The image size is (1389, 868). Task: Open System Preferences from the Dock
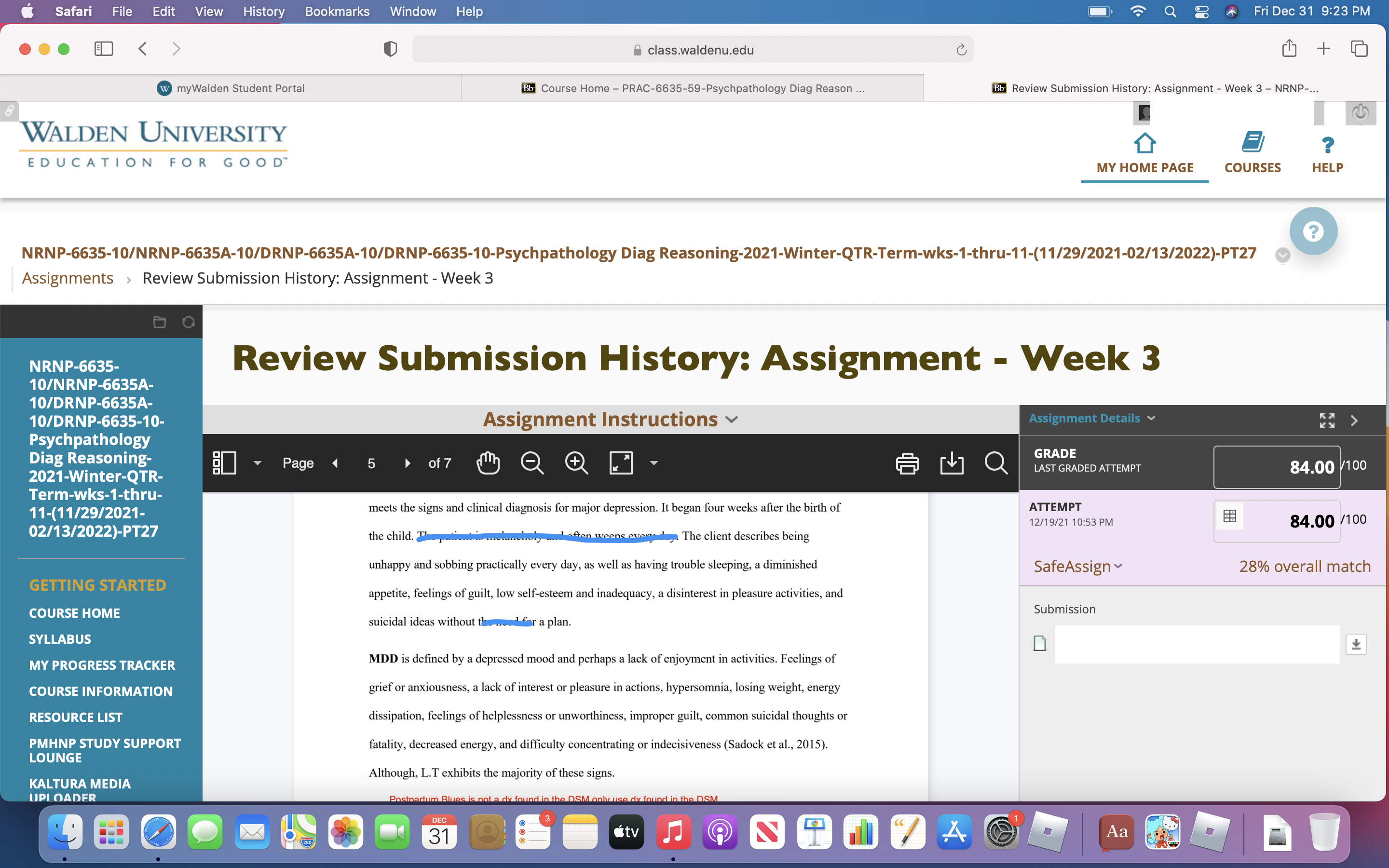click(1001, 832)
